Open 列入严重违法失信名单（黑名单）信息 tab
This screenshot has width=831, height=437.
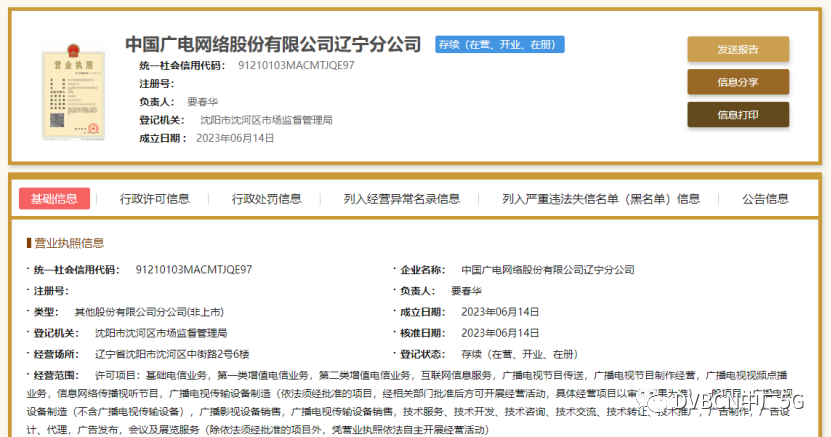[x=601, y=199]
